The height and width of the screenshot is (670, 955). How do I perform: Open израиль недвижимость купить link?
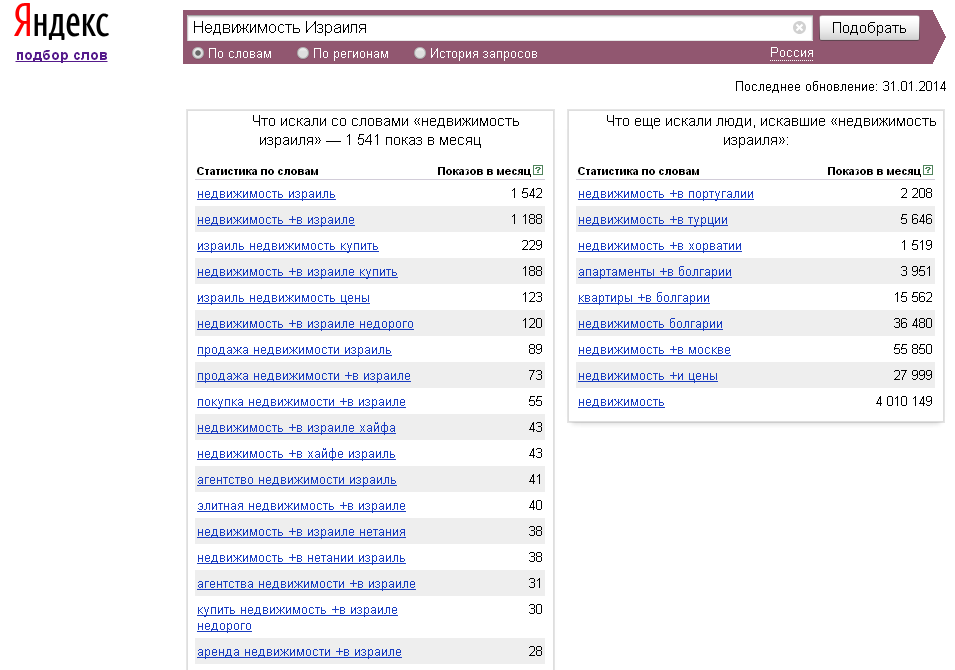pos(287,246)
